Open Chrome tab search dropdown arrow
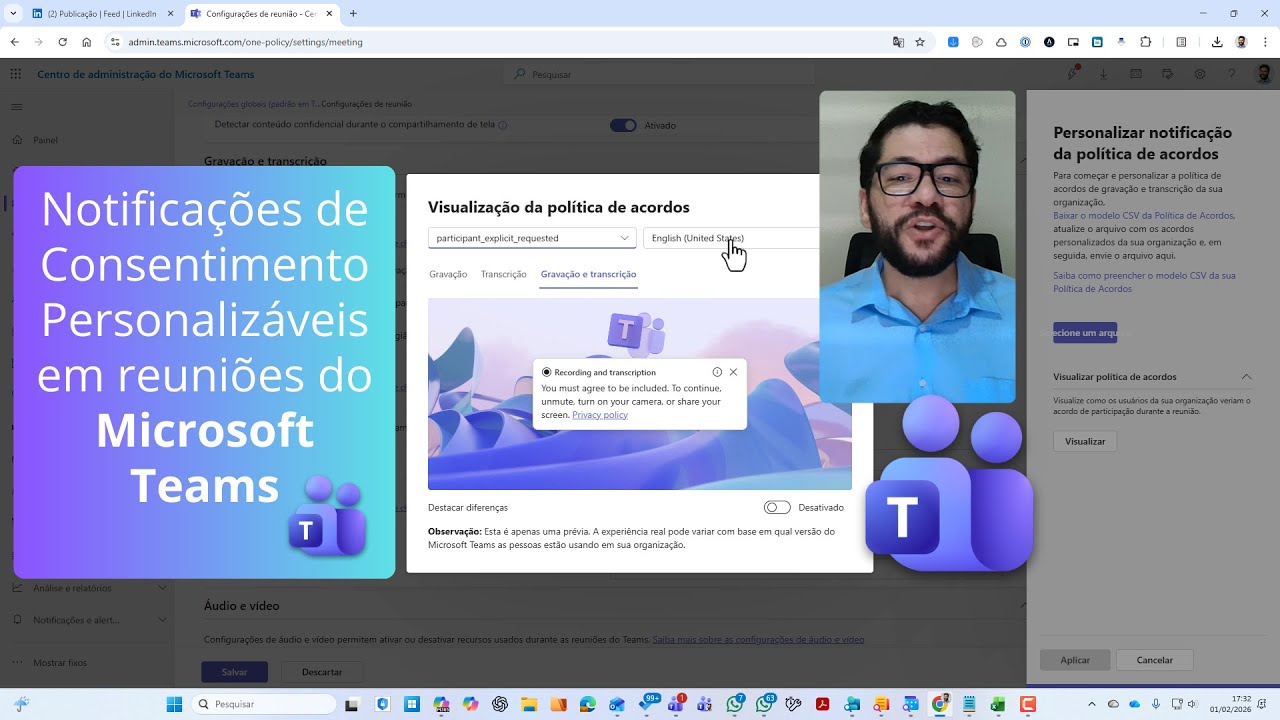1280x720 pixels. coord(13,13)
